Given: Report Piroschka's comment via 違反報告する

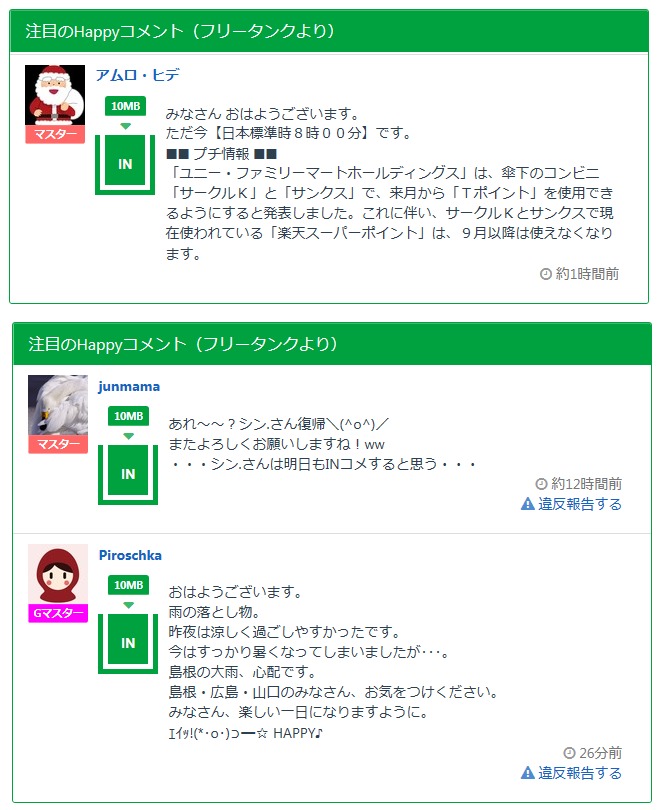Looking at the screenshot, I should pyautogui.click(x=572, y=773).
